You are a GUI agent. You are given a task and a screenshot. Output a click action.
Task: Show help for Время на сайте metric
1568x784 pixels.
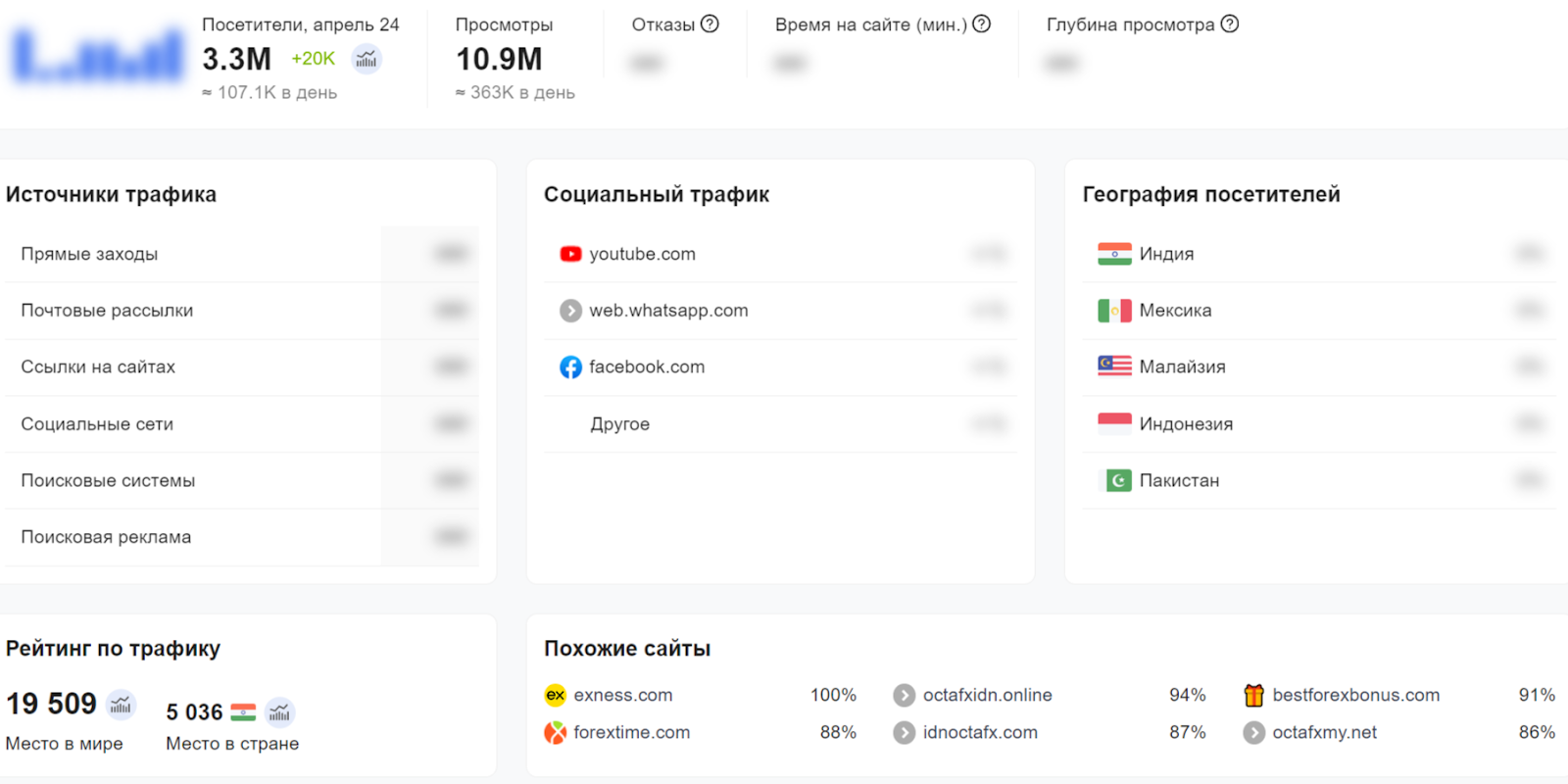[x=981, y=24]
